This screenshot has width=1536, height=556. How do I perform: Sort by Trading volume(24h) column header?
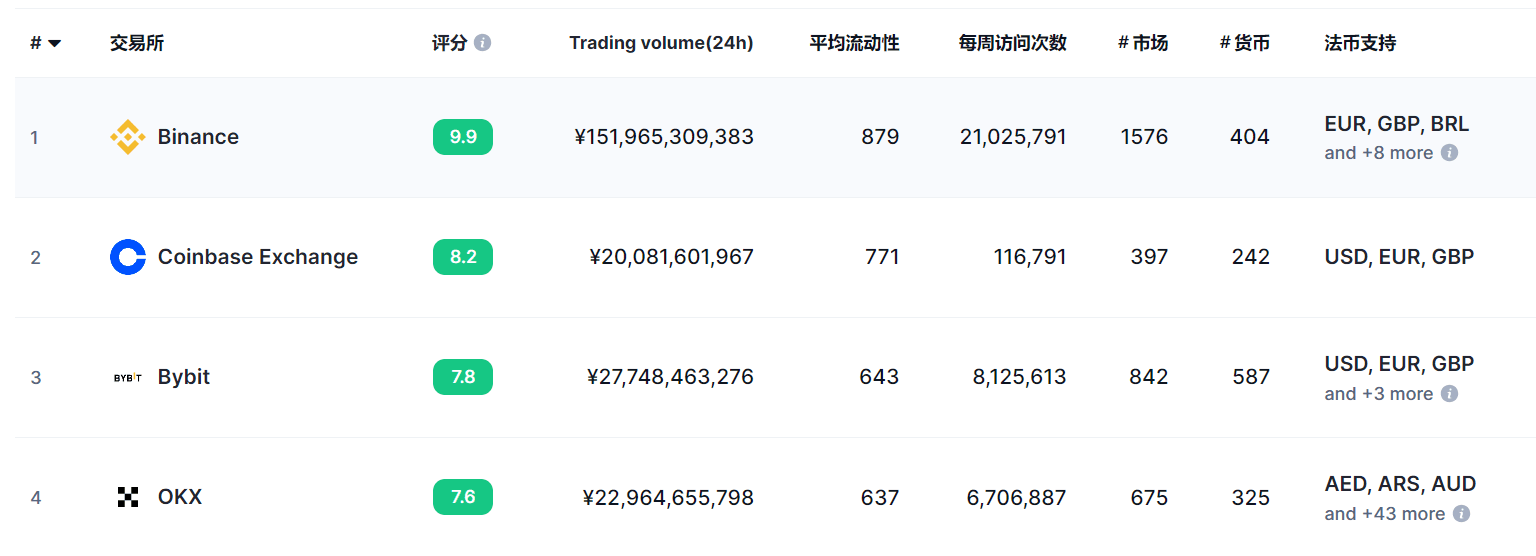661,43
